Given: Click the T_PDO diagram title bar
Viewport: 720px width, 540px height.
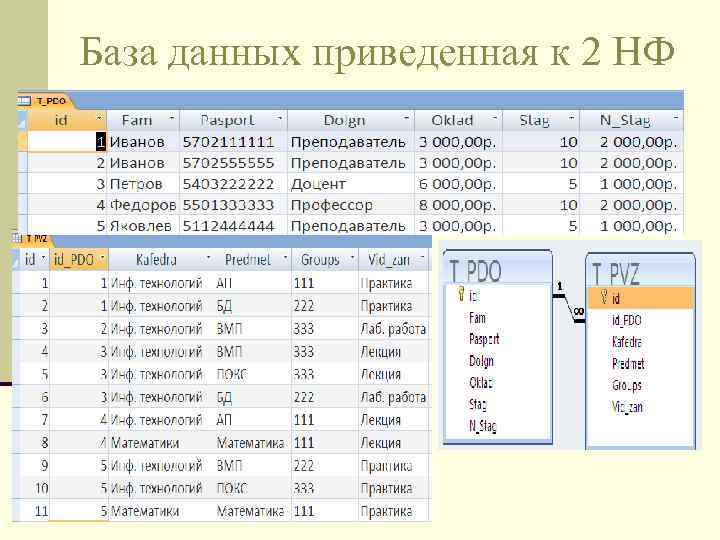Looking at the screenshot, I should pyautogui.click(x=498, y=269).
